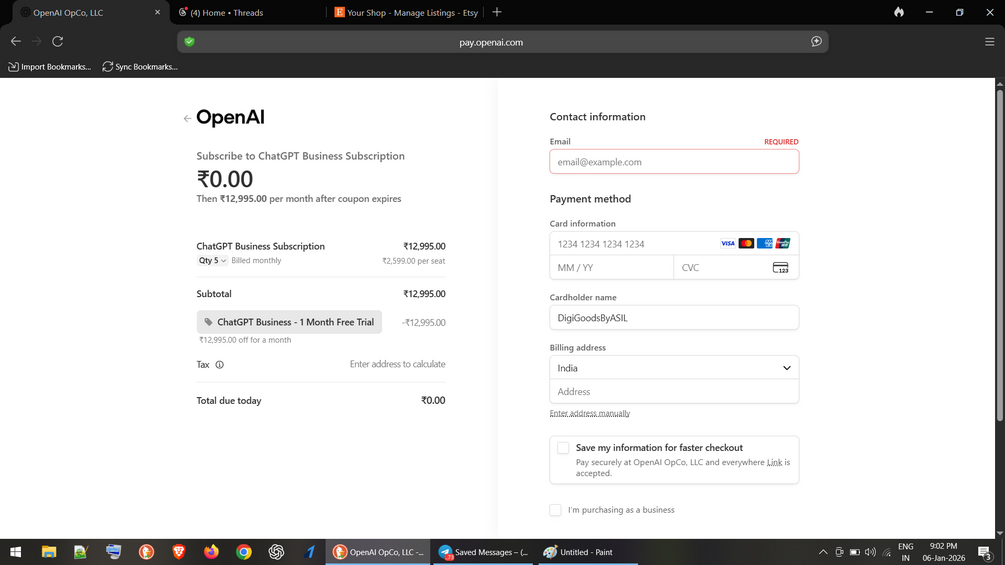Remove ChatGPT Business Free Trial coupon tag
The image size is (1005, 565).
(289, 322)
